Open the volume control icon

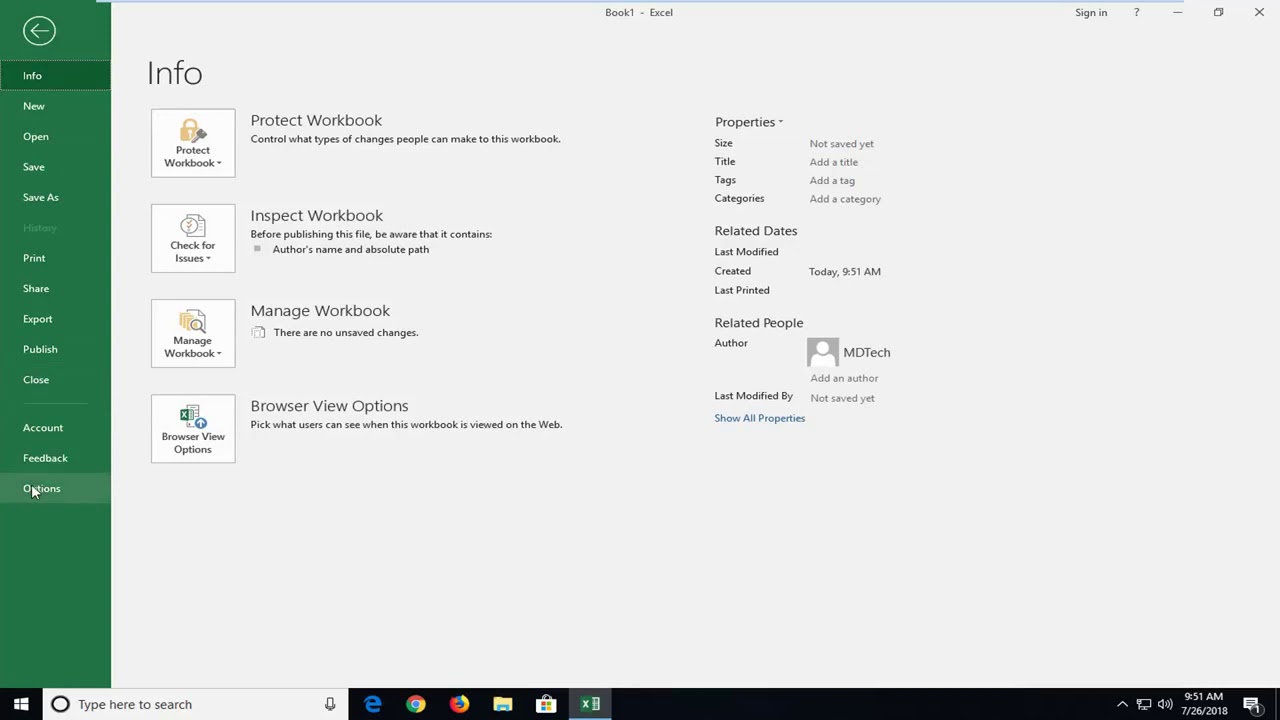(x=1165, y=704)
